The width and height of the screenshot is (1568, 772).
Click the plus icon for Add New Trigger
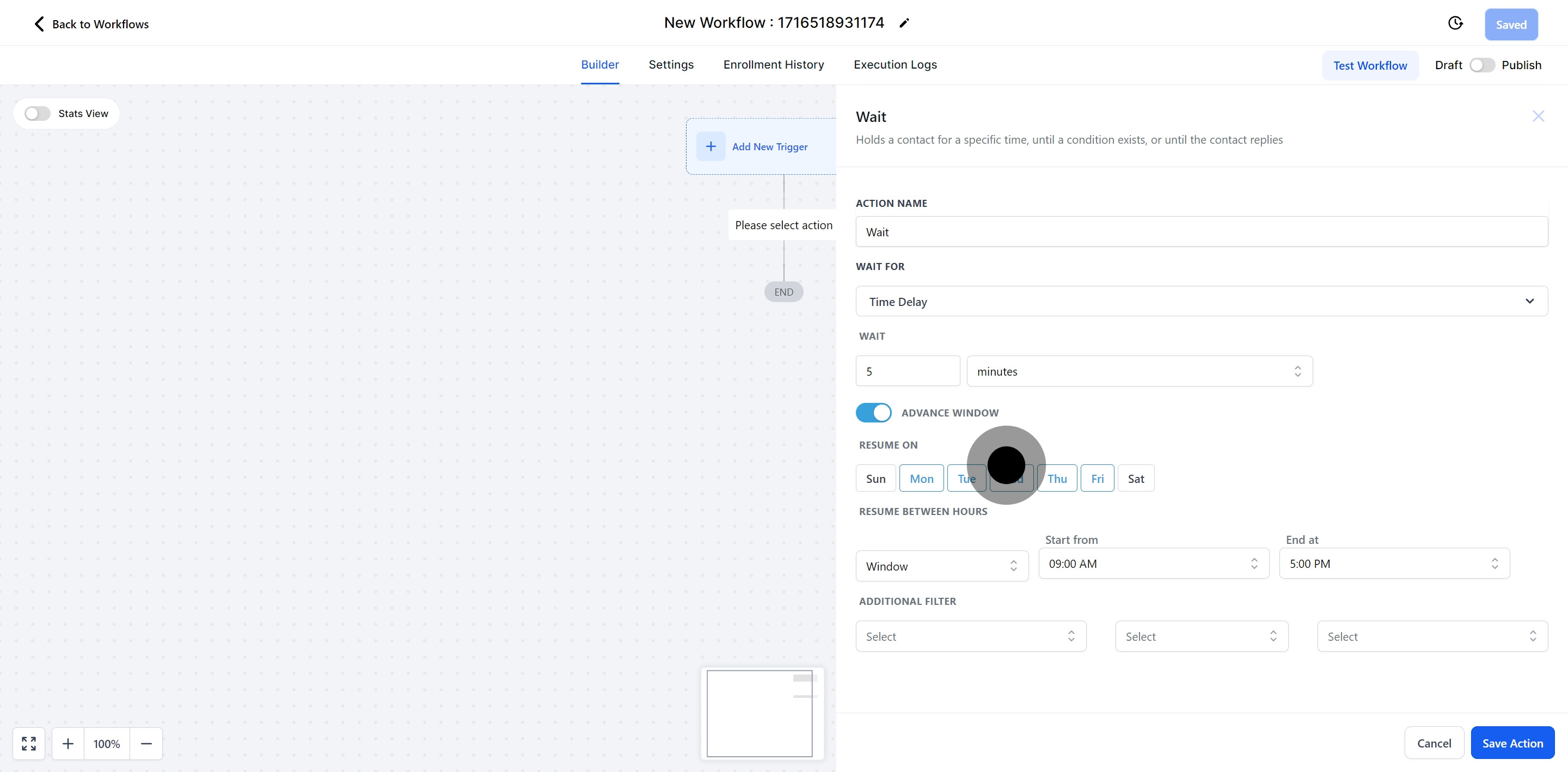coord(710,146)
